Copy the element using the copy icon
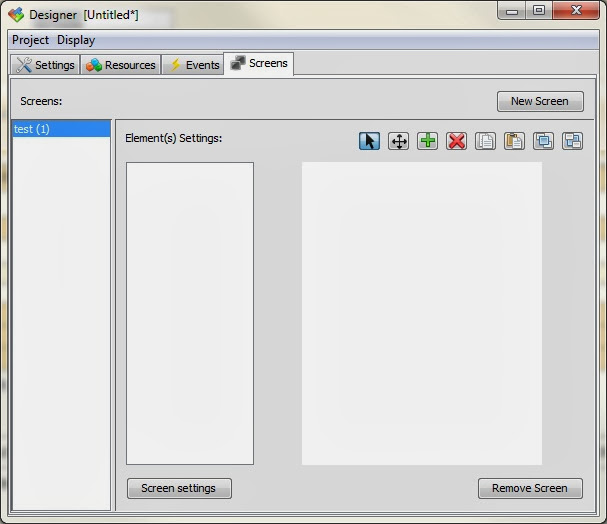The image size is (607, 524). click(485, 141)
